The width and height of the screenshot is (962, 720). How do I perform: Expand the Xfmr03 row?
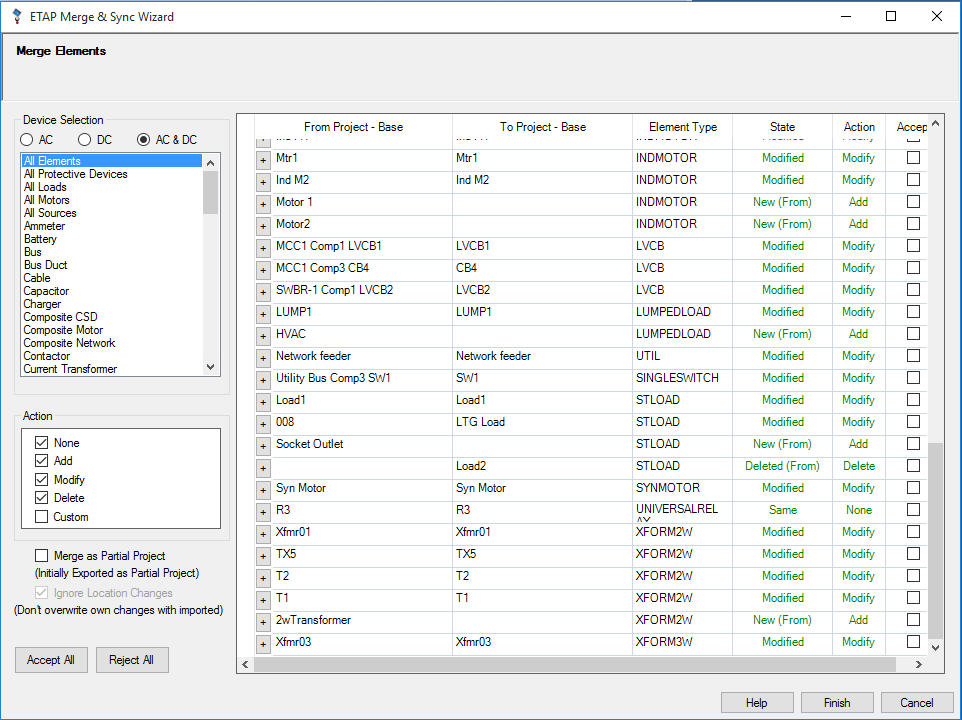[263, 644]
